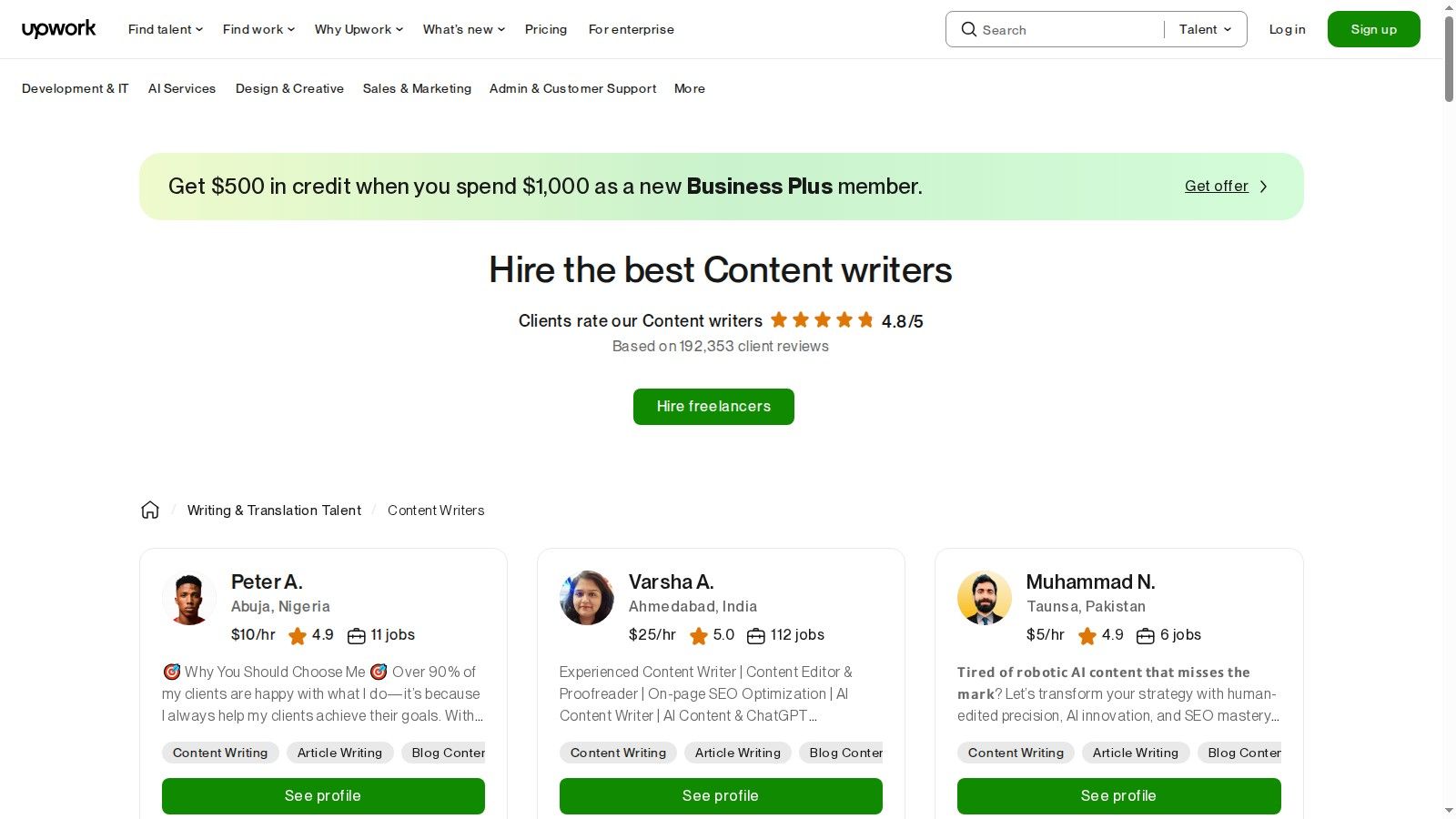Select the home icon in the breadcrumb
Viewport: 1456px width, 819px height.
pyautogui.click(x=149, y=510)
